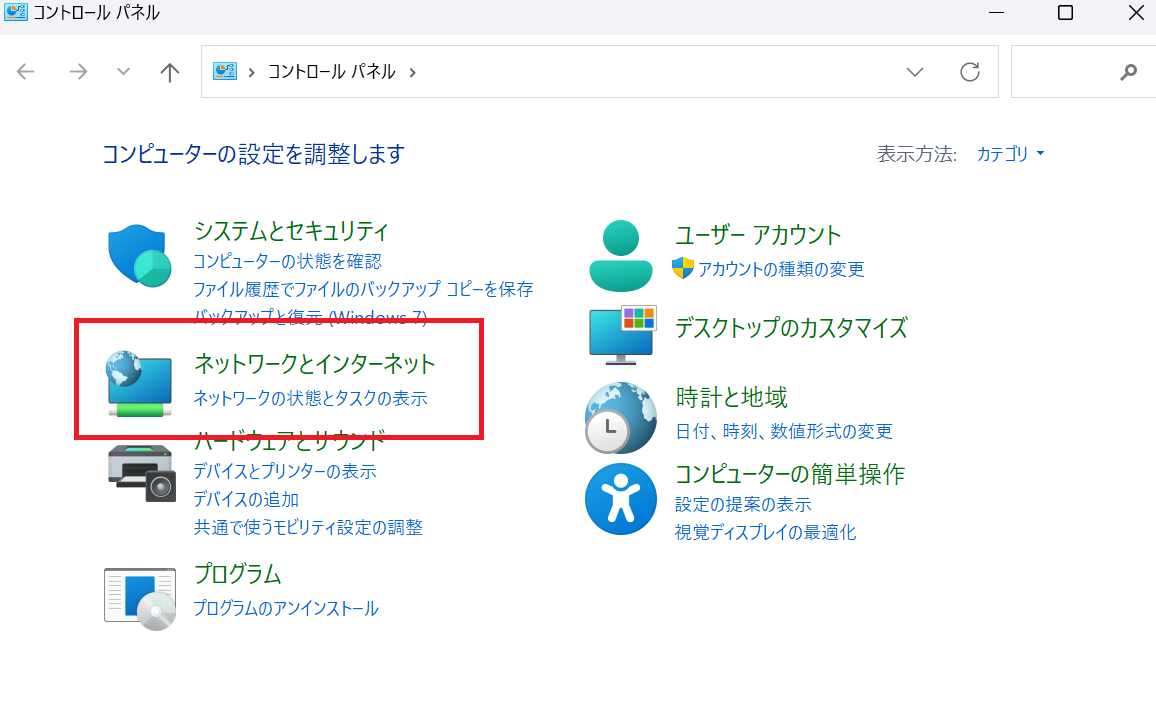Expand the address bar history dropdown

pos(914,72)
